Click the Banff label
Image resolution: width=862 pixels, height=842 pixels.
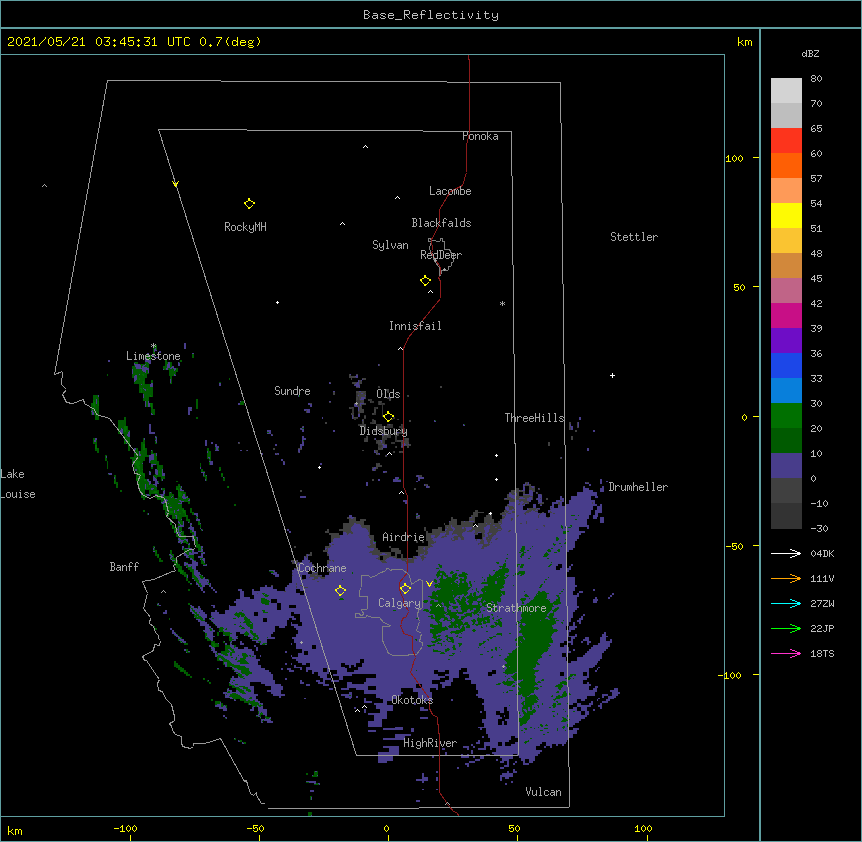tap(124, 567)
